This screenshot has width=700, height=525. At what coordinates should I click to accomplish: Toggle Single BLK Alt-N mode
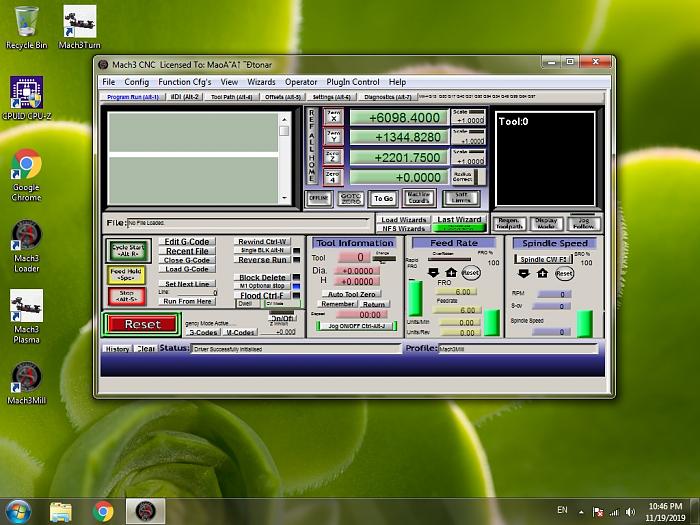[262, 250]
